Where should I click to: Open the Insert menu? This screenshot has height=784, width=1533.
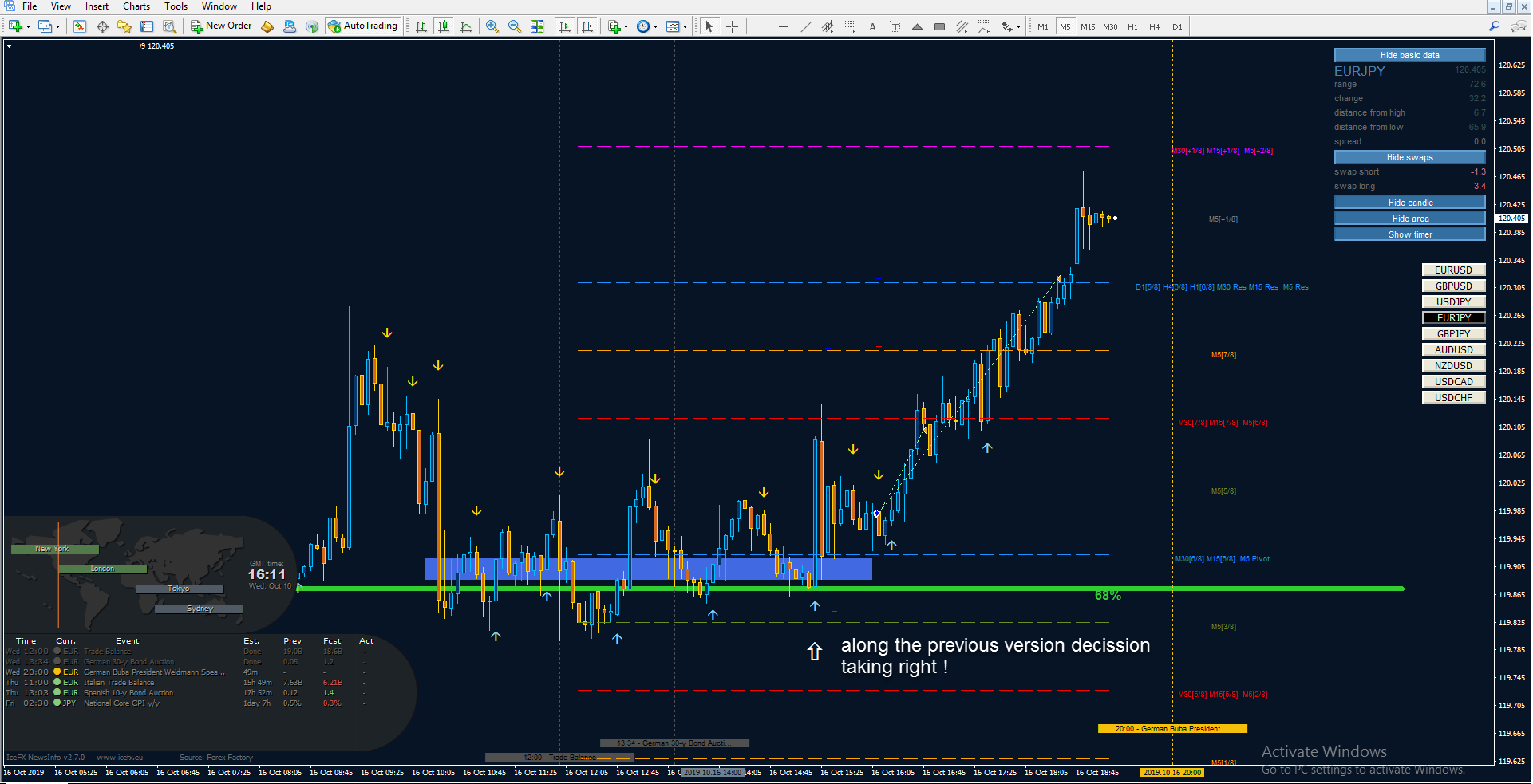[97, 6]
